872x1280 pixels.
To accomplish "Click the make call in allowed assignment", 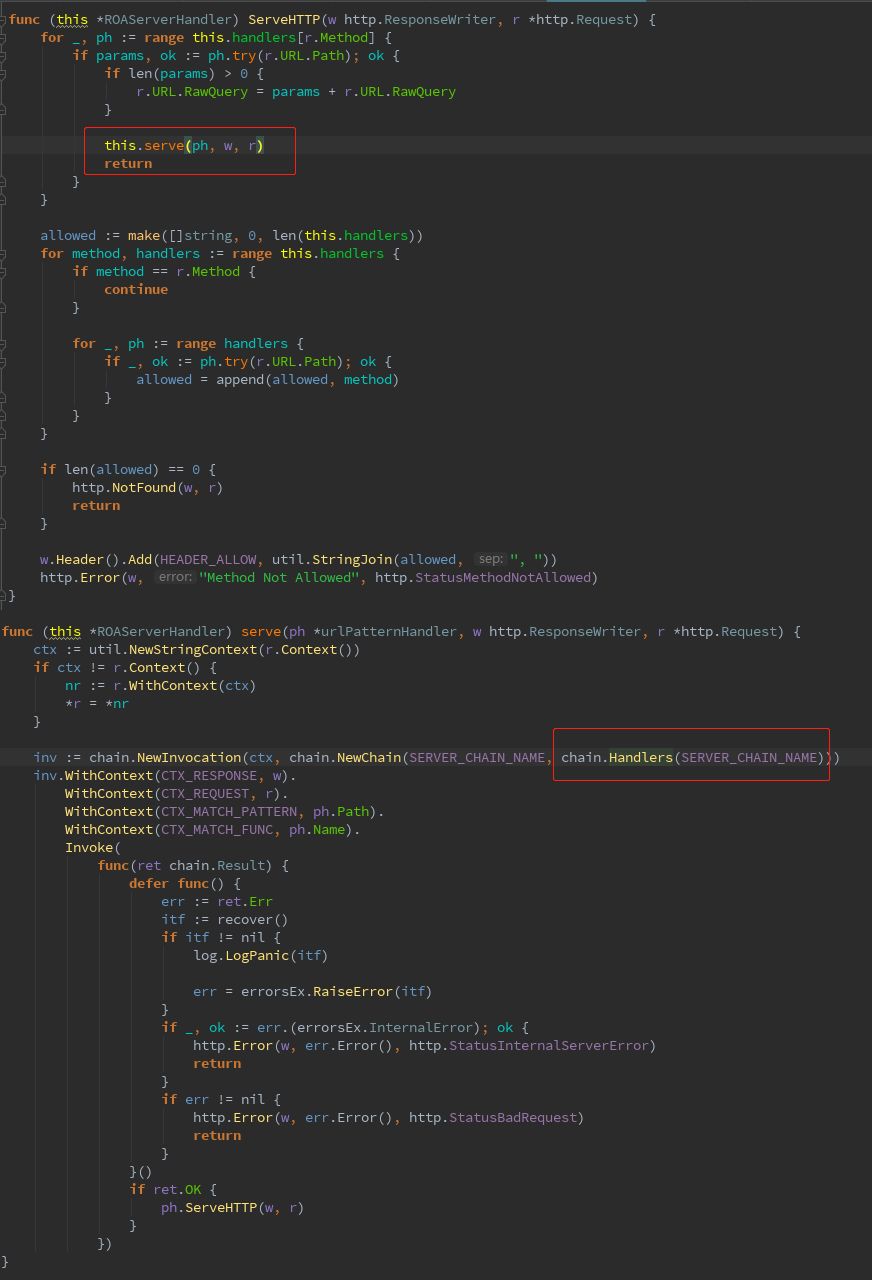I will [x=144, y=235].
